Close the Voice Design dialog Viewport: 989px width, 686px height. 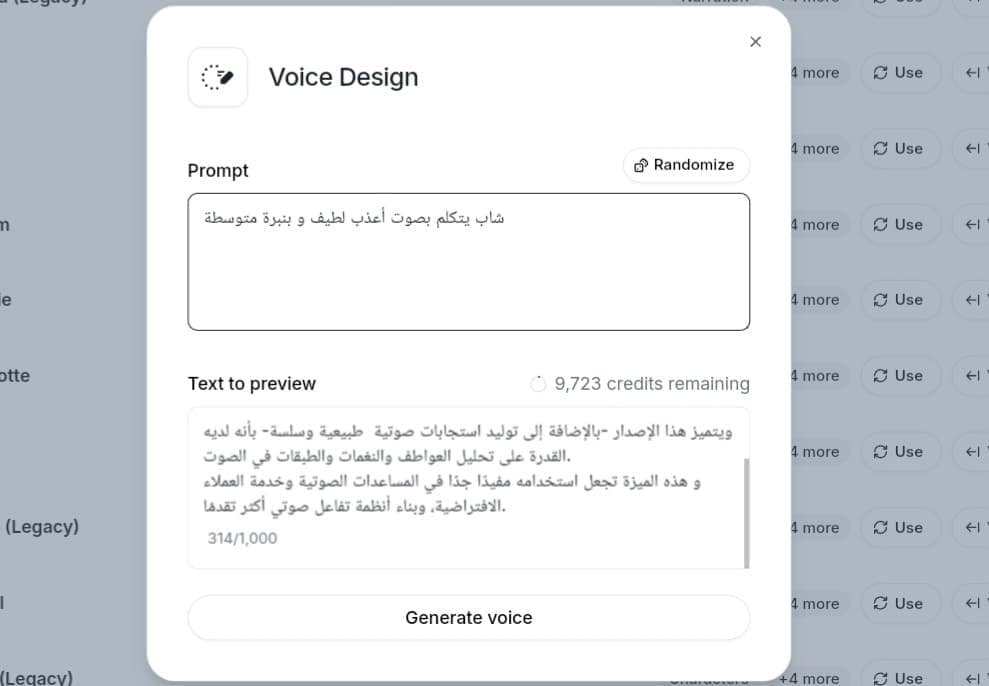click(x=755, y=41)
